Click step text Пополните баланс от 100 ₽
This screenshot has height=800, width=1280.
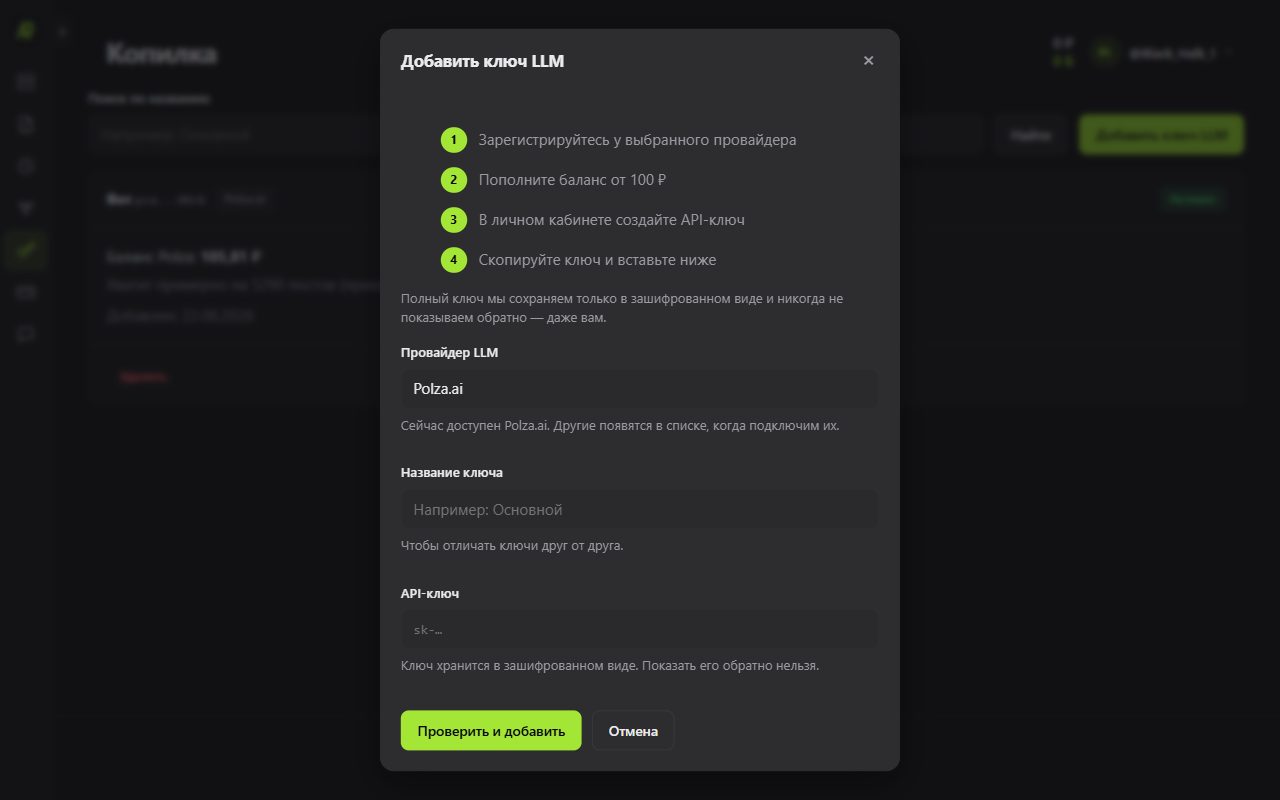click(573, 180)
